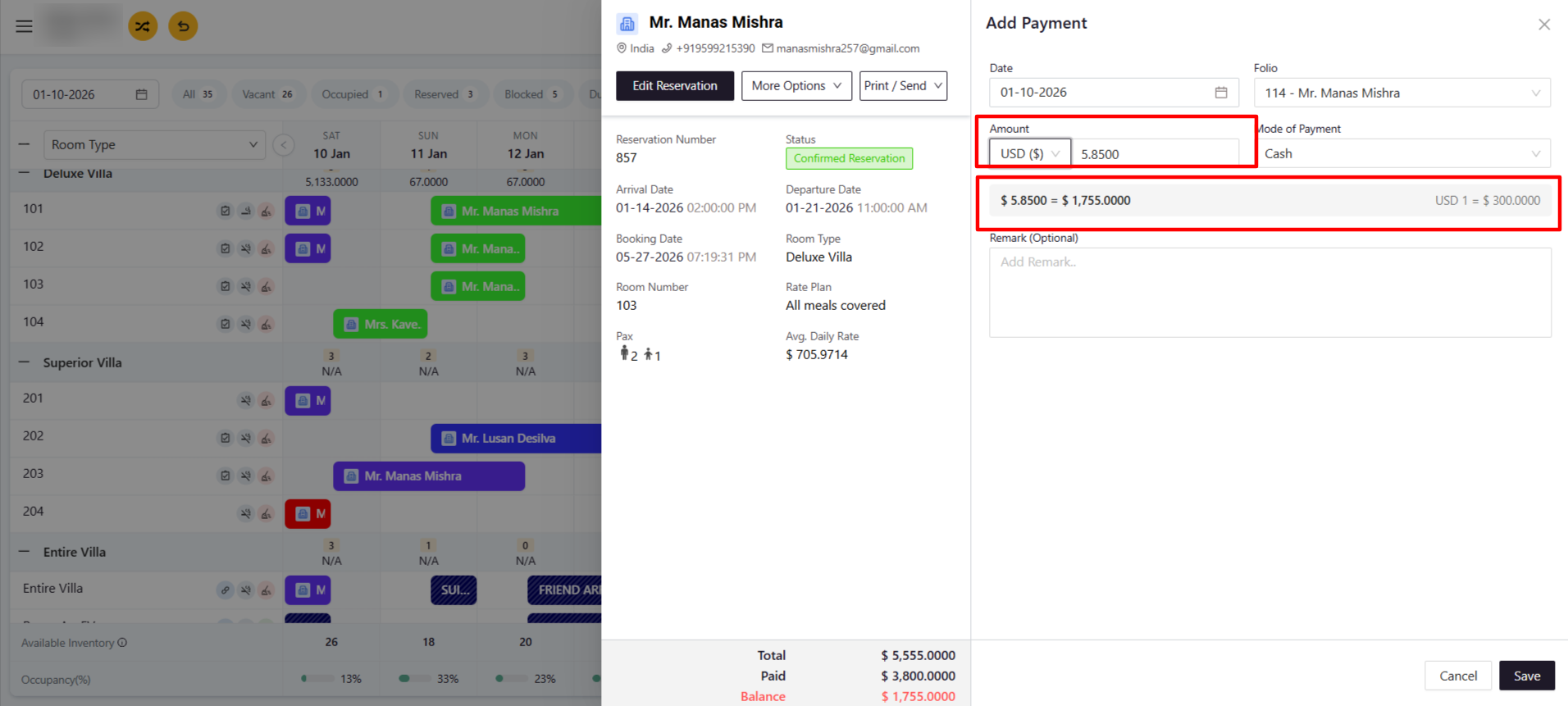
Task: Click the 13% occupancy progress bar
Action: pos(318,678)
